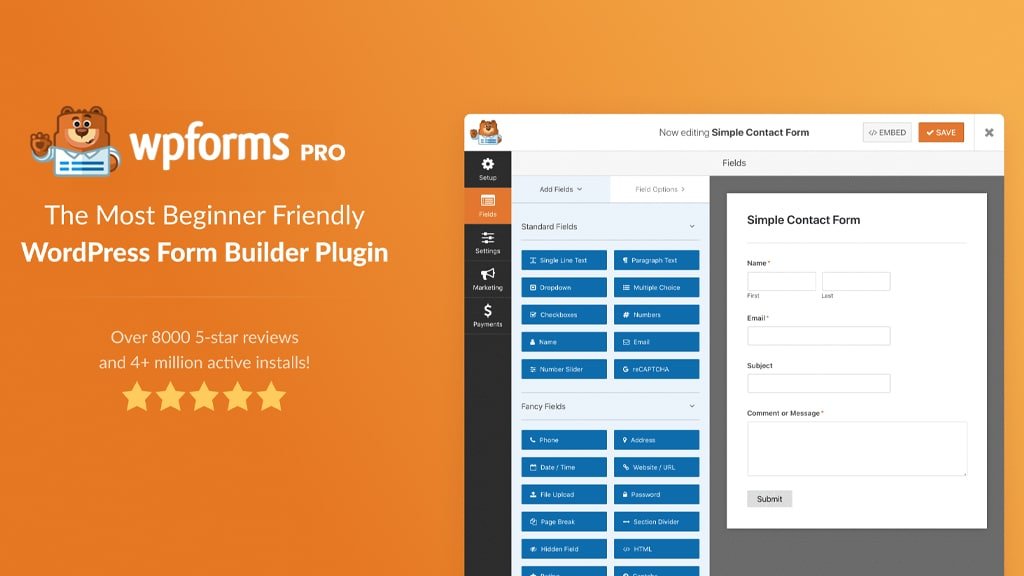Add an Email field button
The width and height of the screenshot is (1024, 576).
pyautogui.click(x=656, y=342)
